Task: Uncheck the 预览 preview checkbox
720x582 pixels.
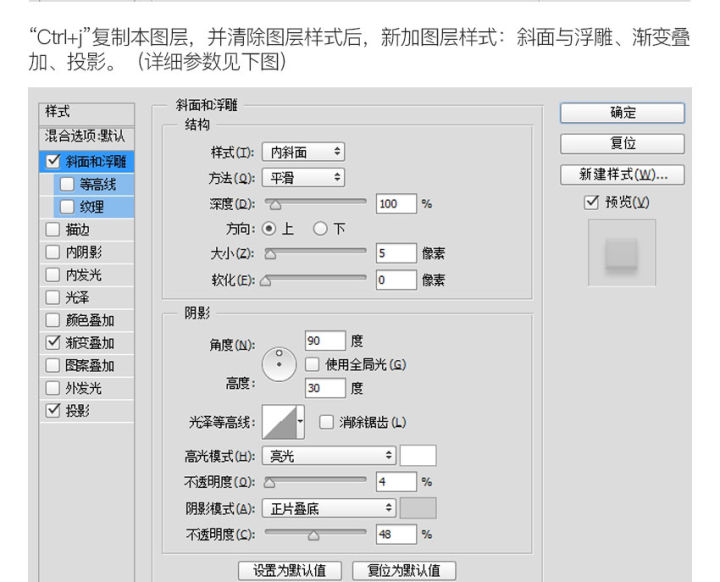Action: 592,202
